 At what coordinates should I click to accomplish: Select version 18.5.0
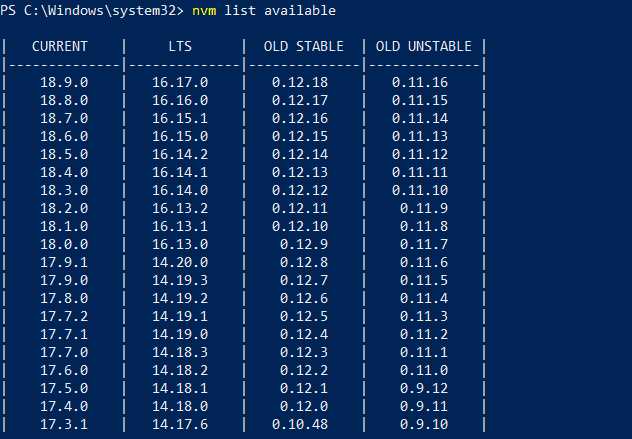tap(64, 154)
